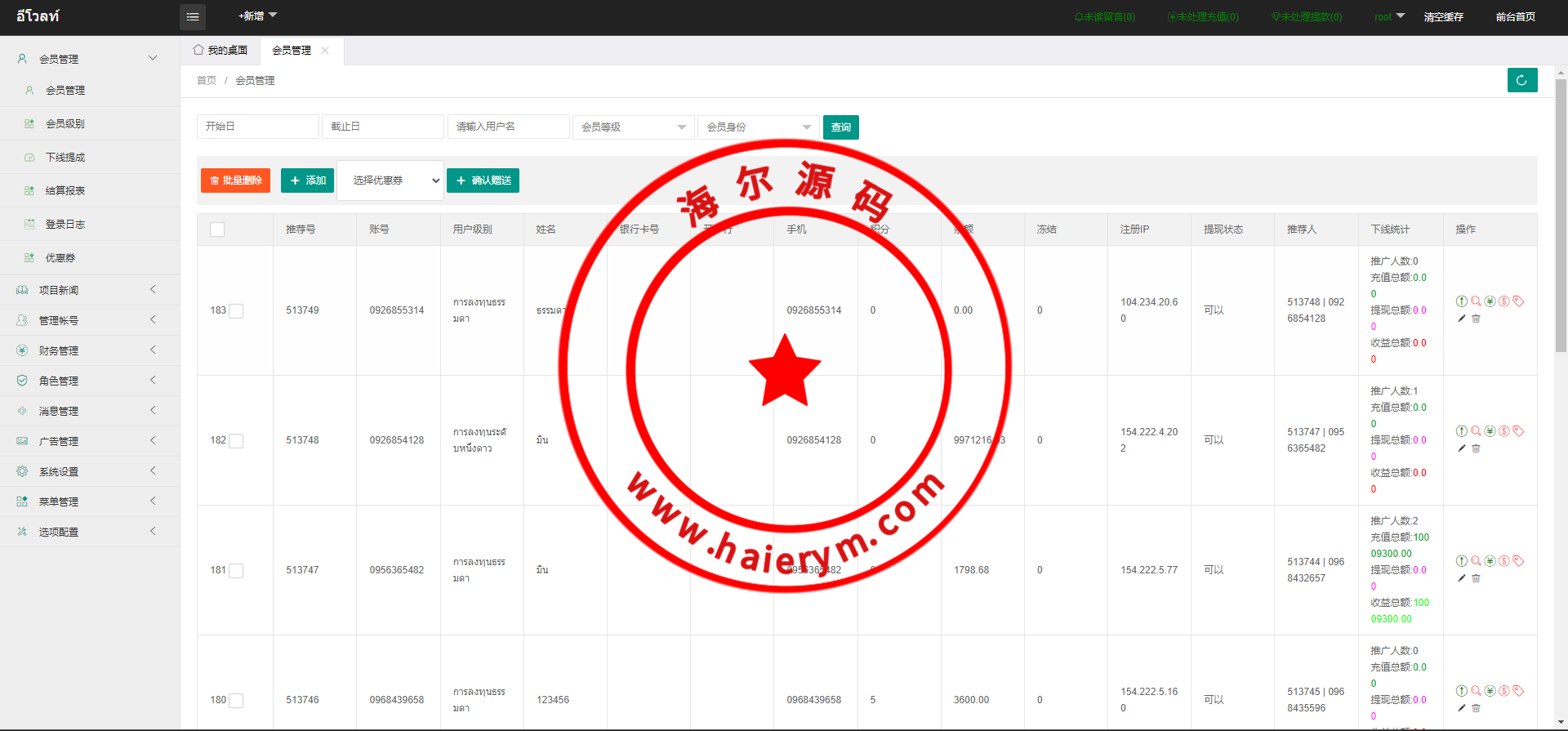Click the 请输入用户名 username input field

pyautogui.click(x=508, y=127)
